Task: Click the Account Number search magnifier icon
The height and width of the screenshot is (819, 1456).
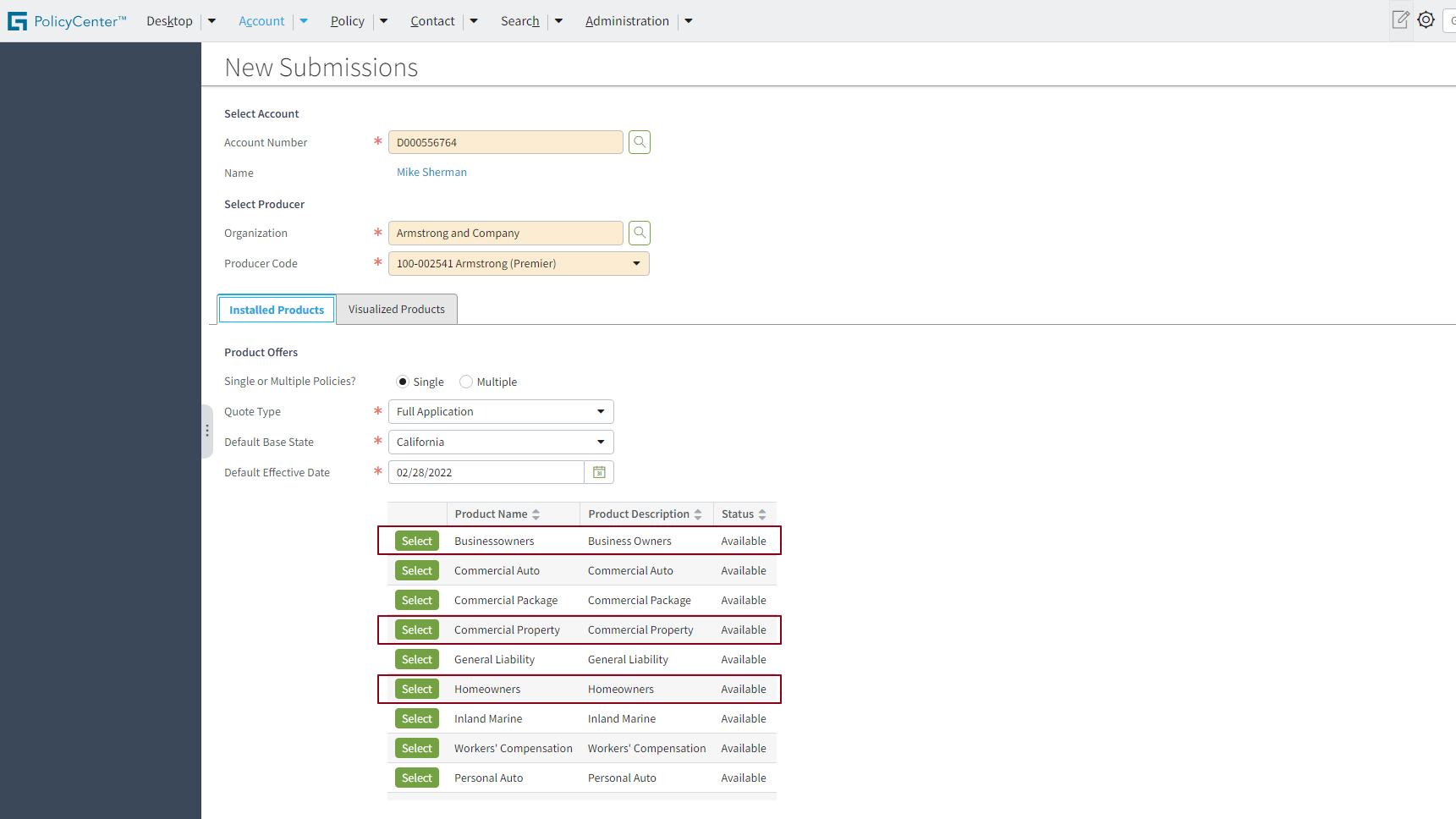Action: point(640,142)
